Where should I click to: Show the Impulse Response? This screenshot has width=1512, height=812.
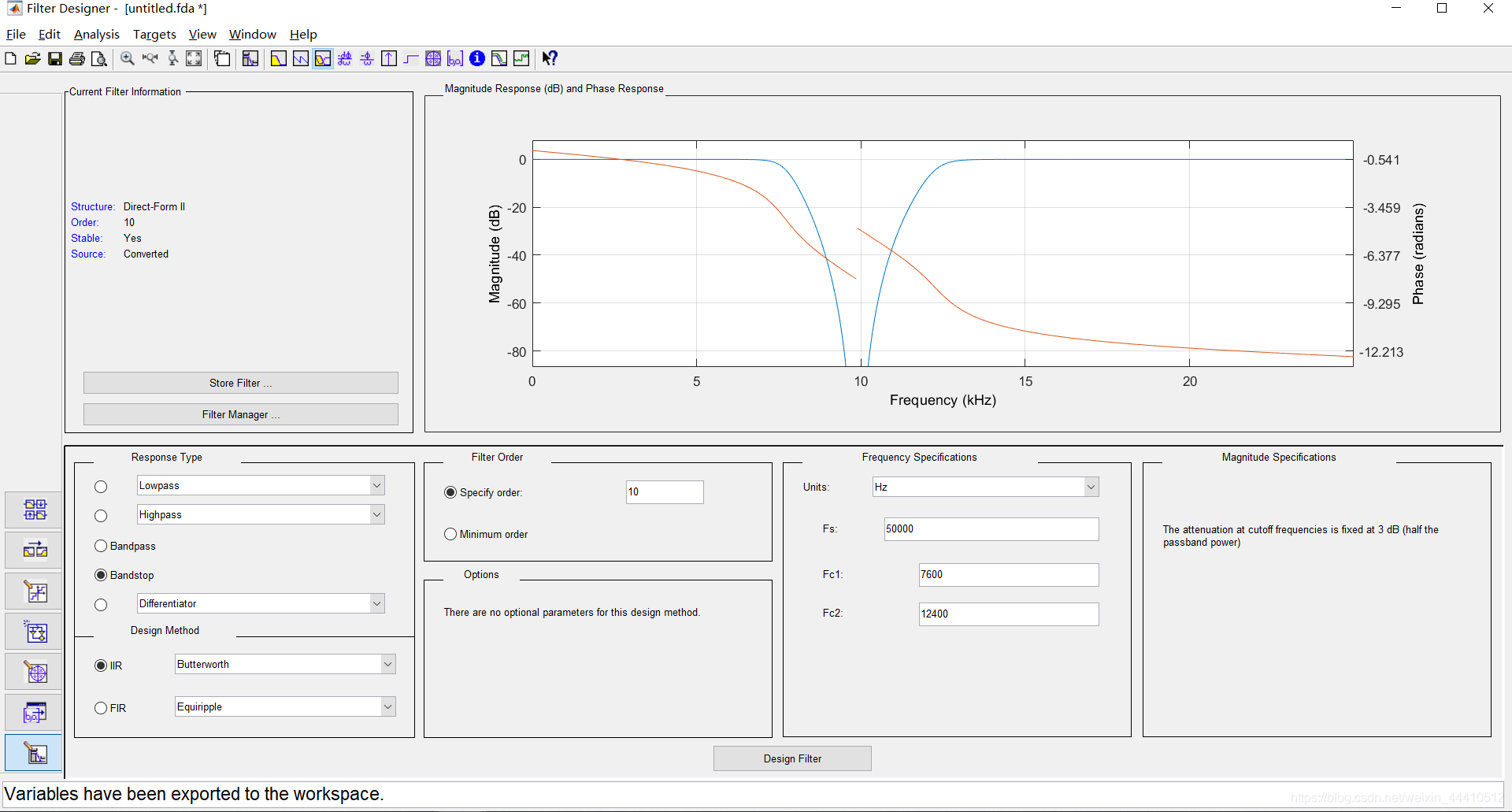click(388, 58)
